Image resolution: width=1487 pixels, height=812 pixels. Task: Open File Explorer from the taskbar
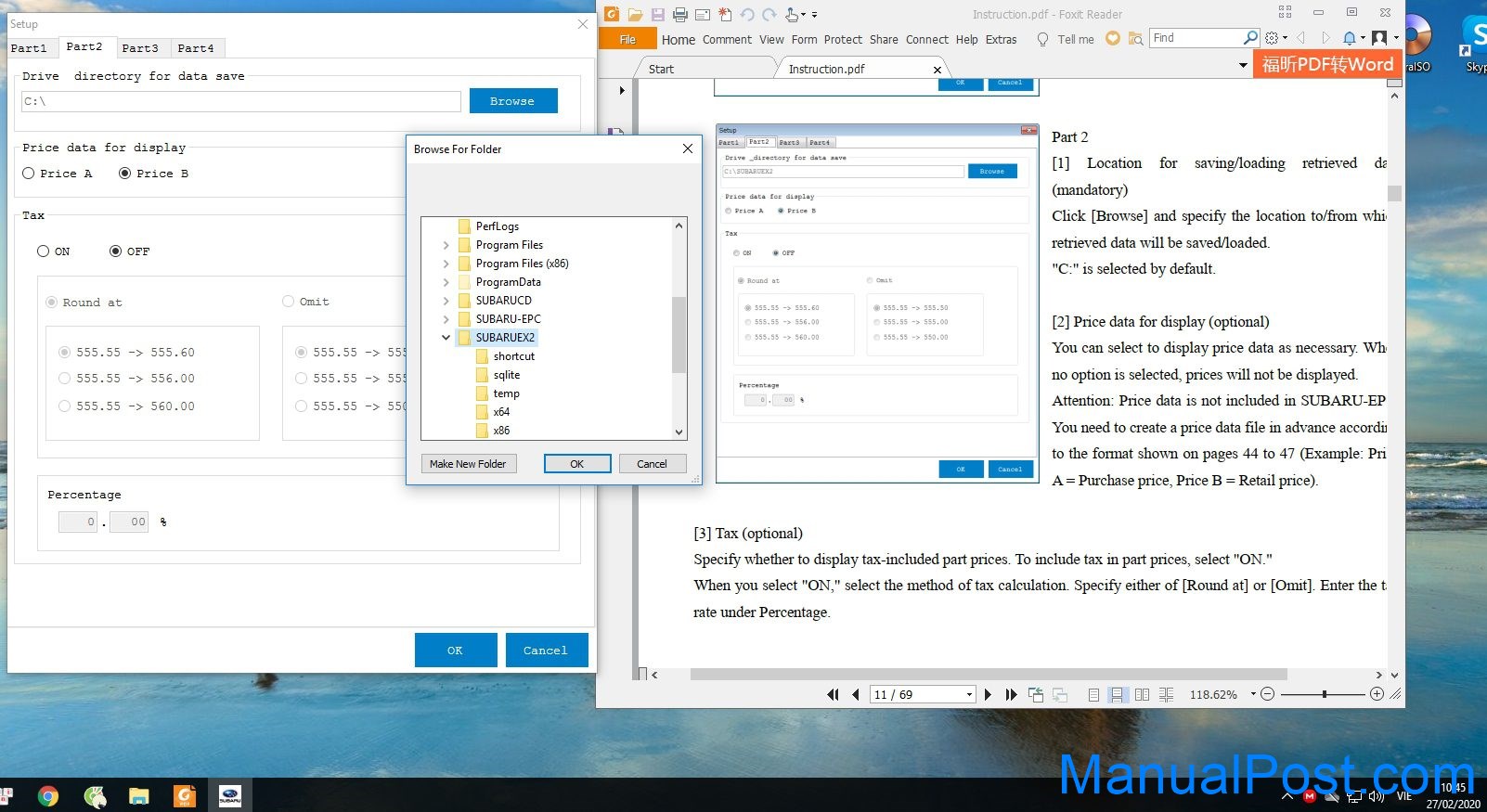pos(138,795)
